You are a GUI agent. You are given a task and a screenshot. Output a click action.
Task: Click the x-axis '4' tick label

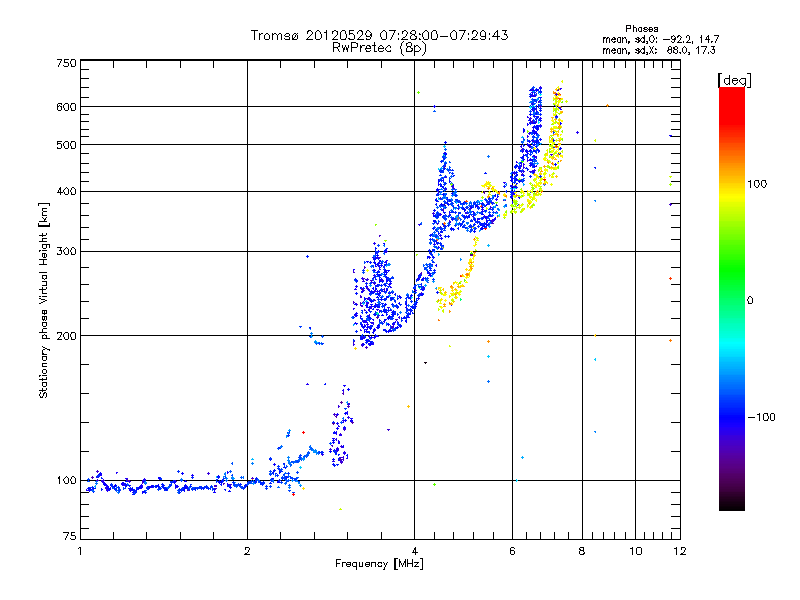tap(414, 551)
